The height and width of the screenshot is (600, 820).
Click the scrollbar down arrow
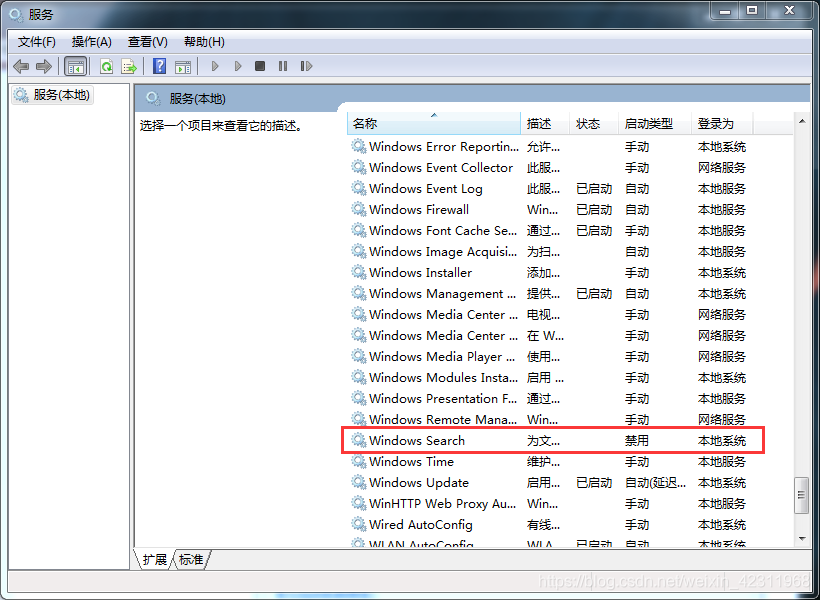pyautogui.click(x=802, y=538)
